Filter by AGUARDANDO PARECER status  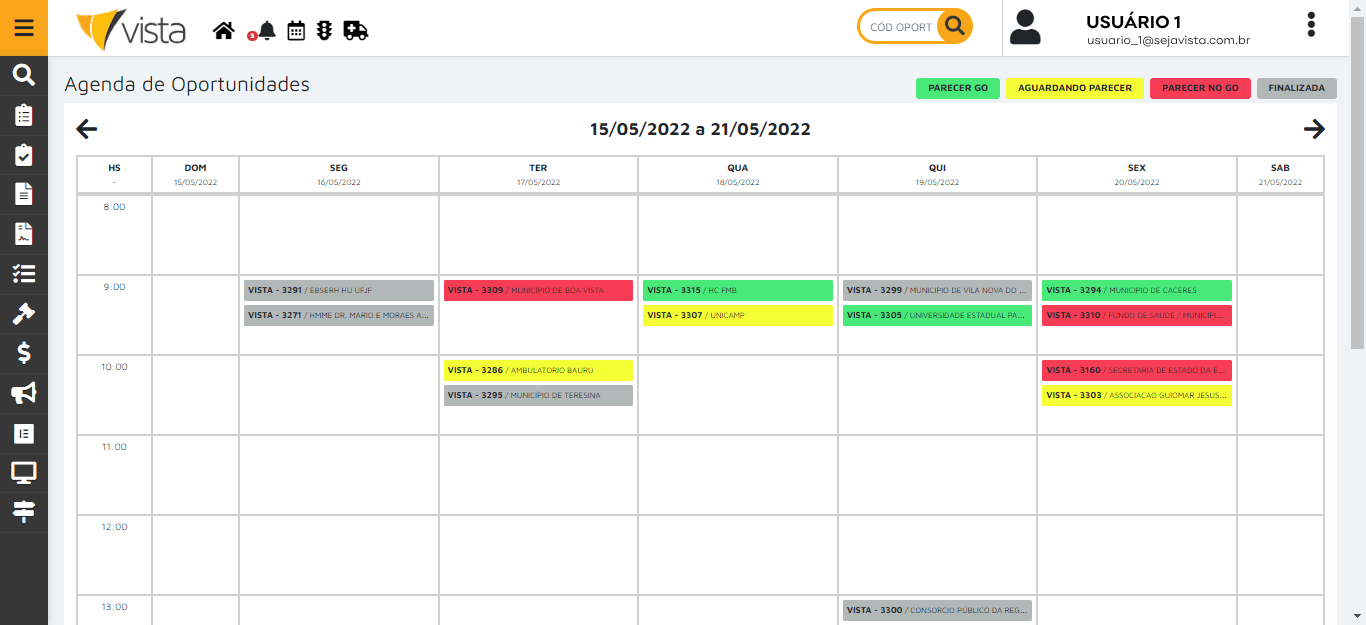pos(1075,88)
